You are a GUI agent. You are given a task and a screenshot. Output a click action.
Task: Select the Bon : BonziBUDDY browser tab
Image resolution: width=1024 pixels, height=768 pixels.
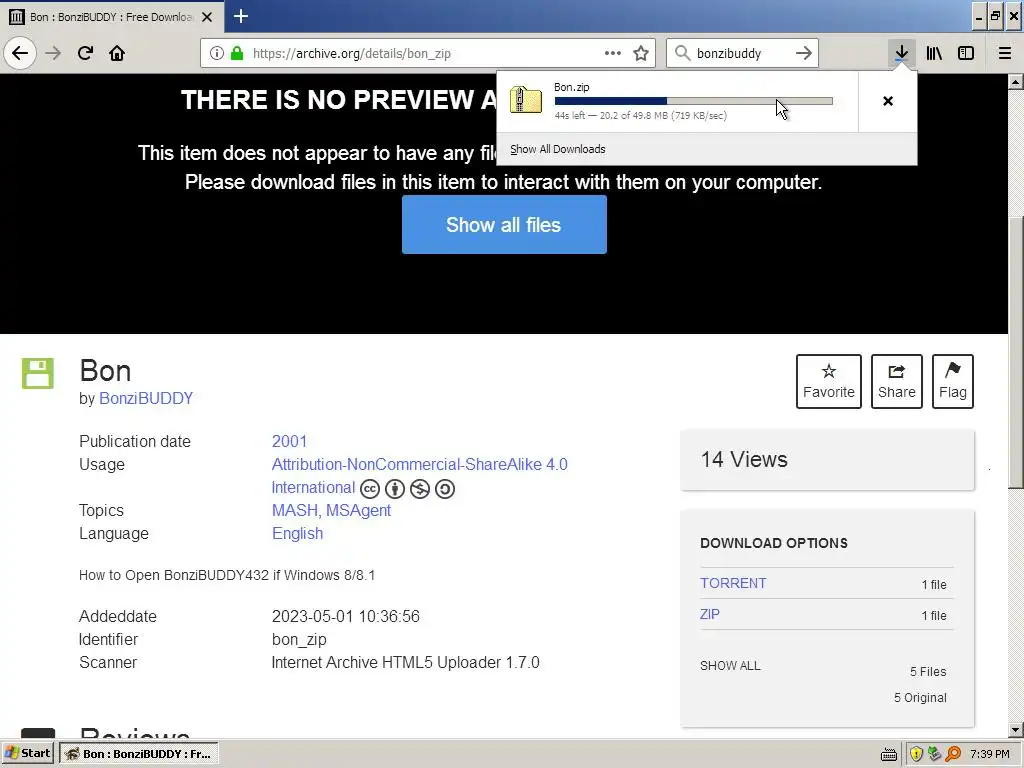tap(111, 17)
